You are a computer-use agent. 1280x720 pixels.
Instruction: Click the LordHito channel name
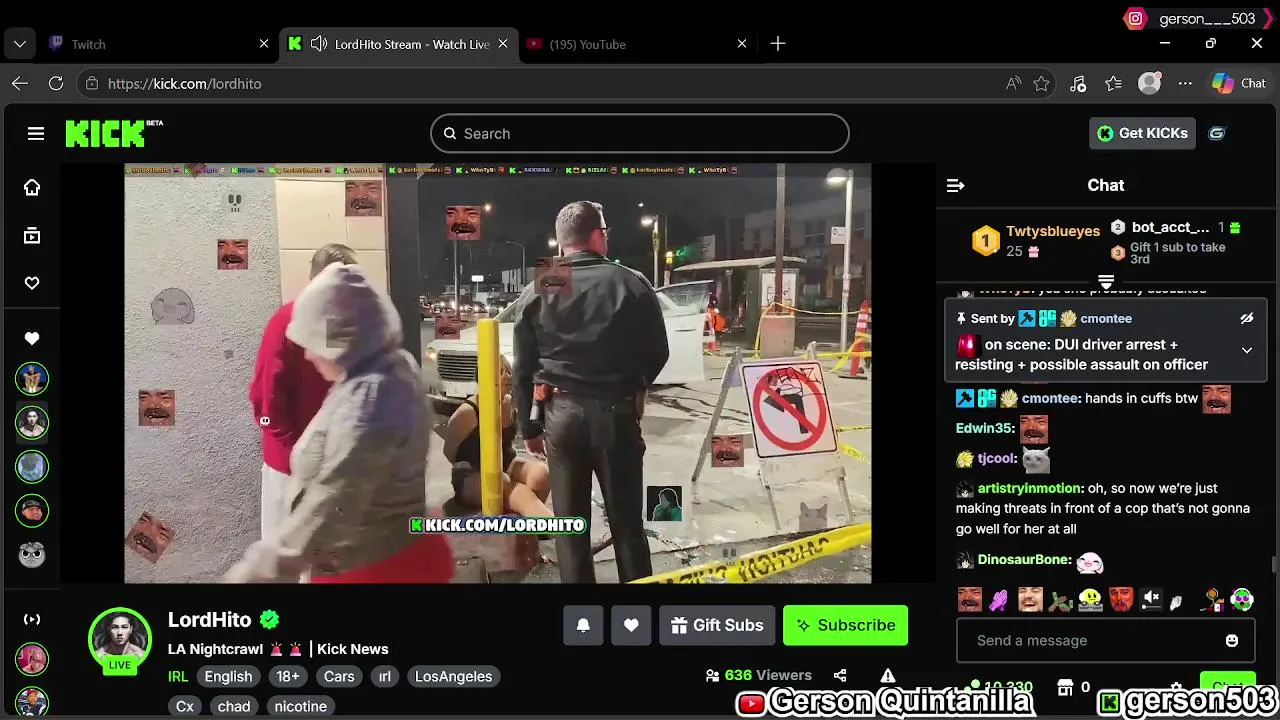click(x=209, y=619)
